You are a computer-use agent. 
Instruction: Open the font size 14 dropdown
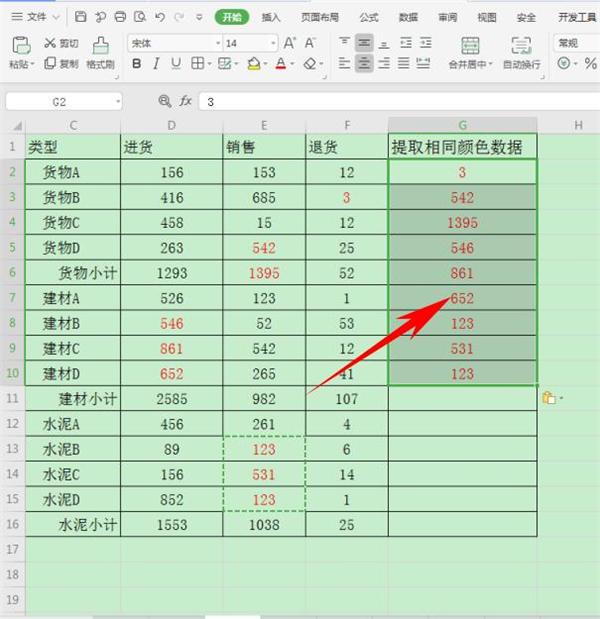pos(273,43)
